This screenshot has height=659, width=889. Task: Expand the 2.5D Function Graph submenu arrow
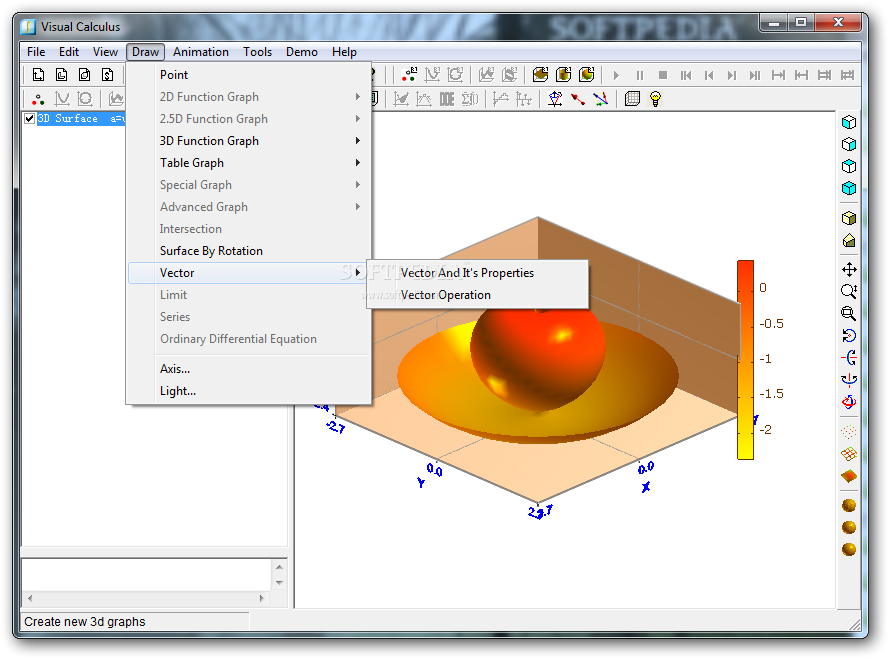[358, 119]
